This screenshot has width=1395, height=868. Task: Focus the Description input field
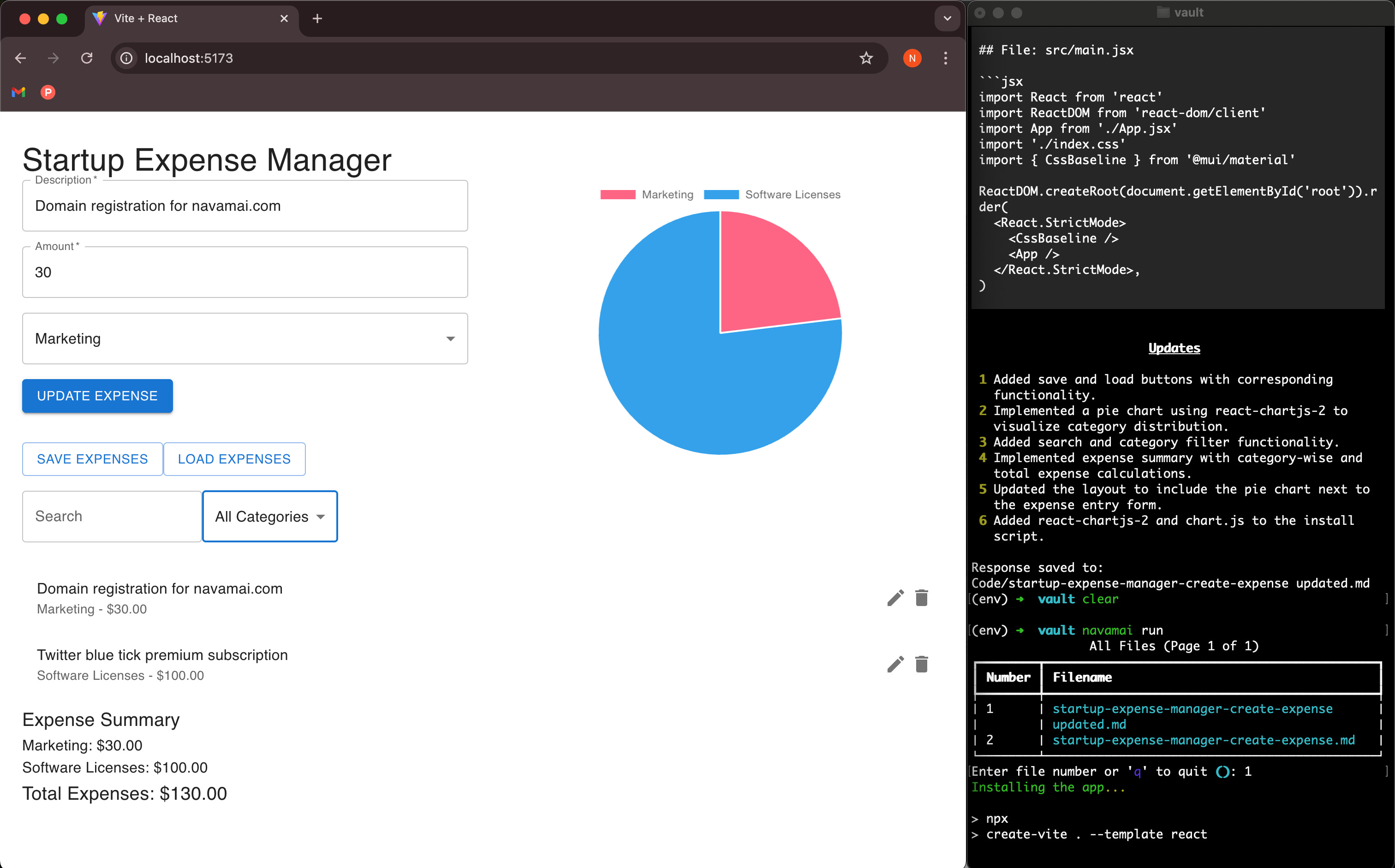coord(245,206)
